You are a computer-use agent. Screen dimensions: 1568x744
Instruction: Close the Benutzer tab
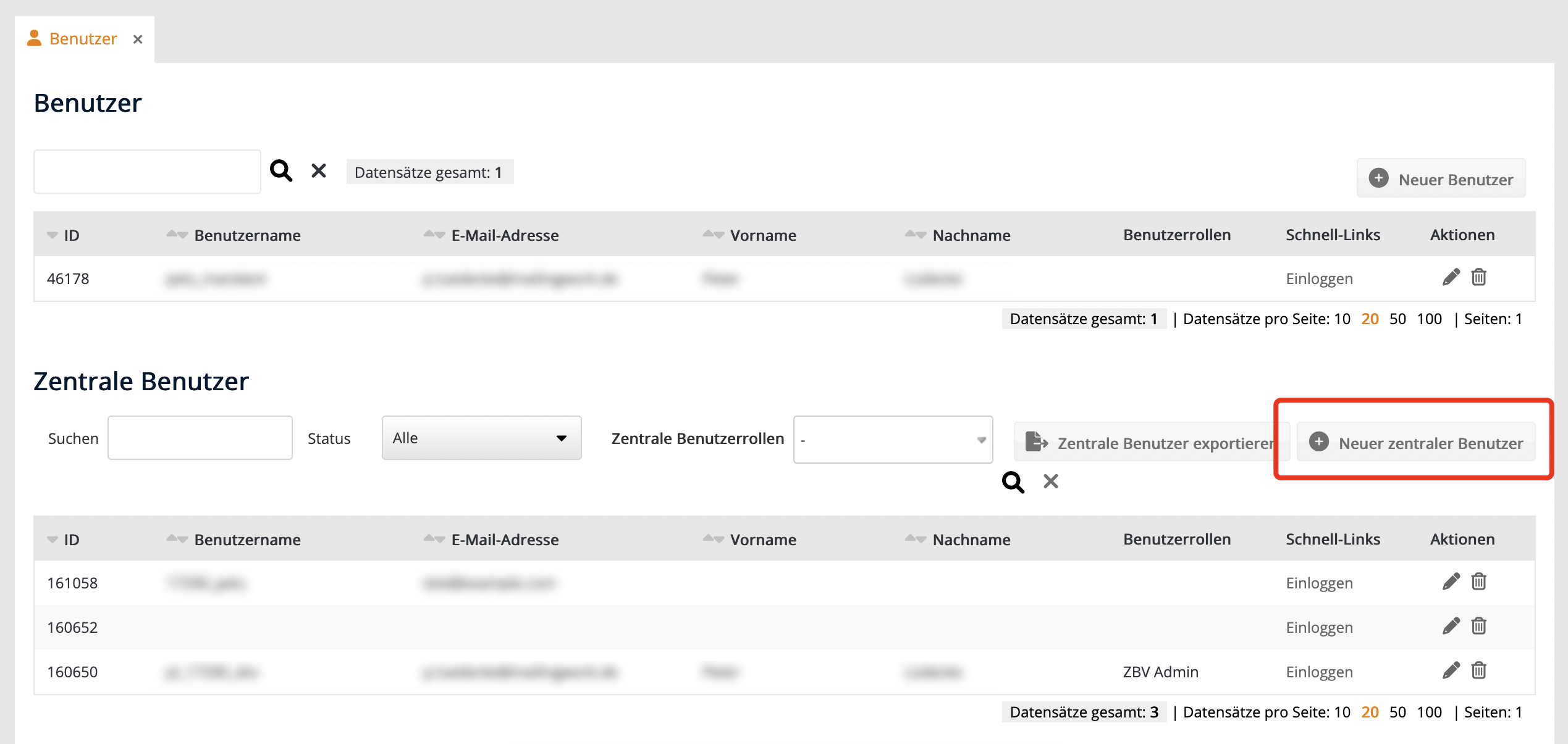point(138,40)
